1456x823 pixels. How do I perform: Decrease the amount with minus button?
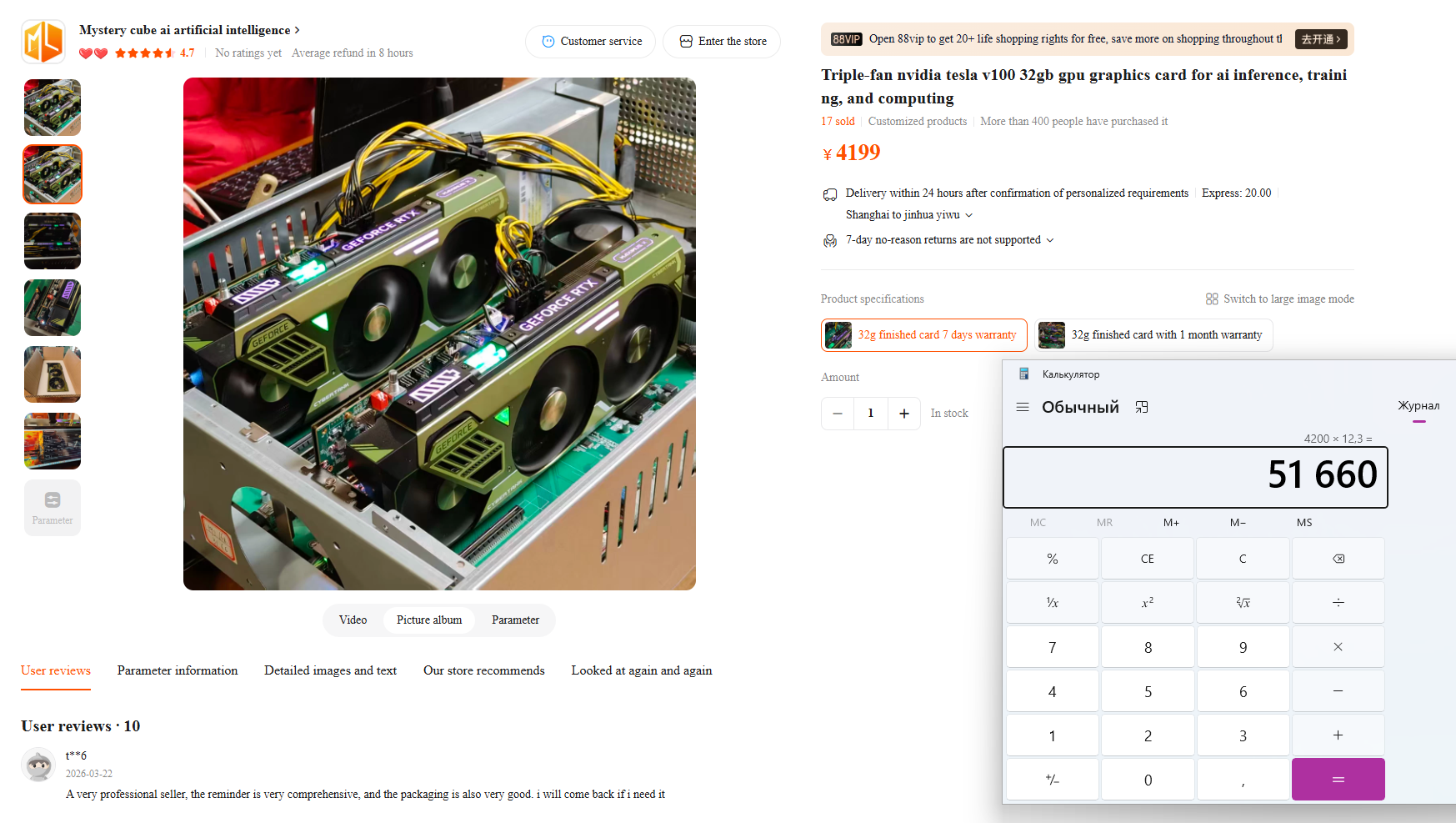point(838,414)
